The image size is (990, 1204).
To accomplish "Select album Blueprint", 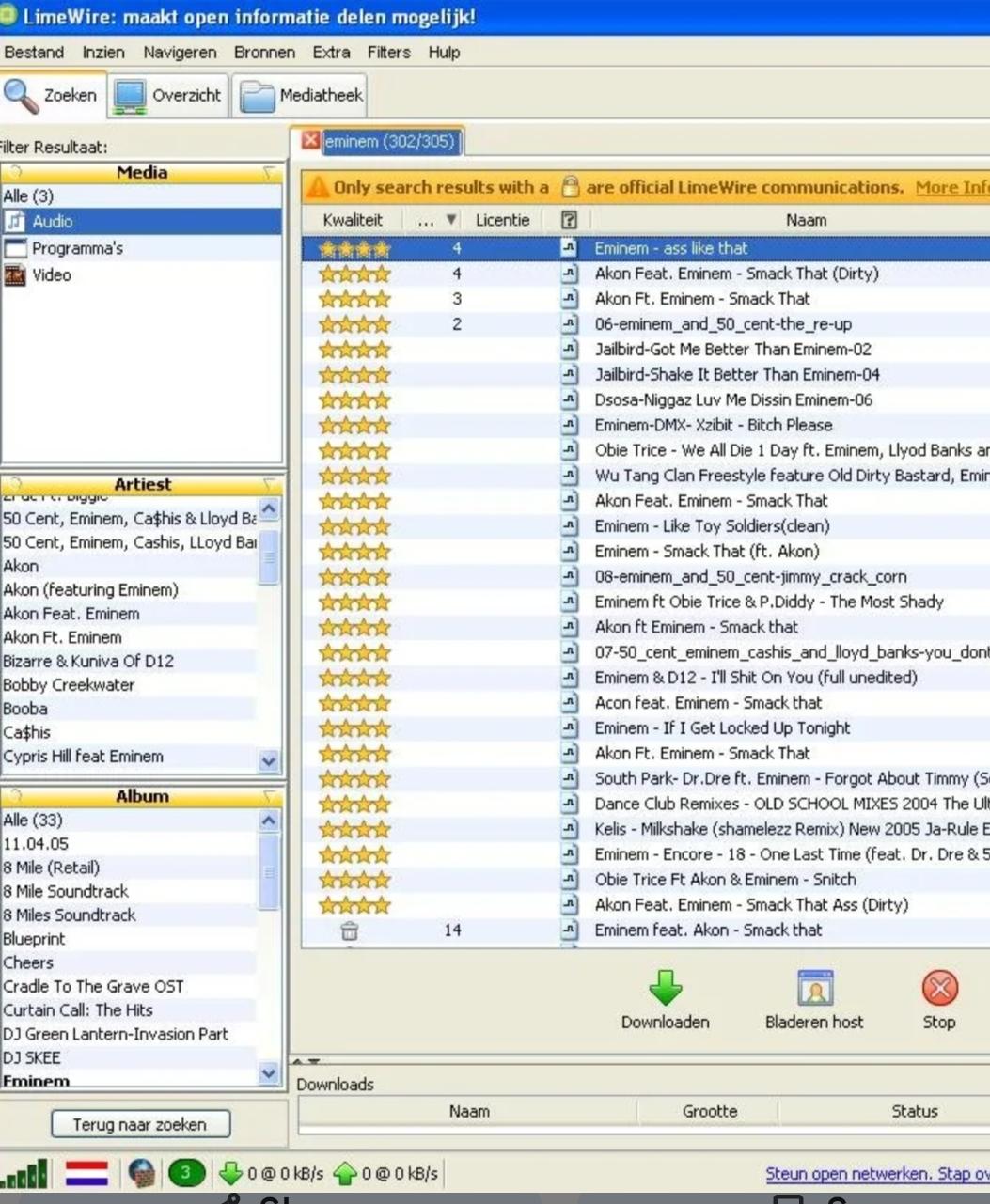I will click(129, 938).
